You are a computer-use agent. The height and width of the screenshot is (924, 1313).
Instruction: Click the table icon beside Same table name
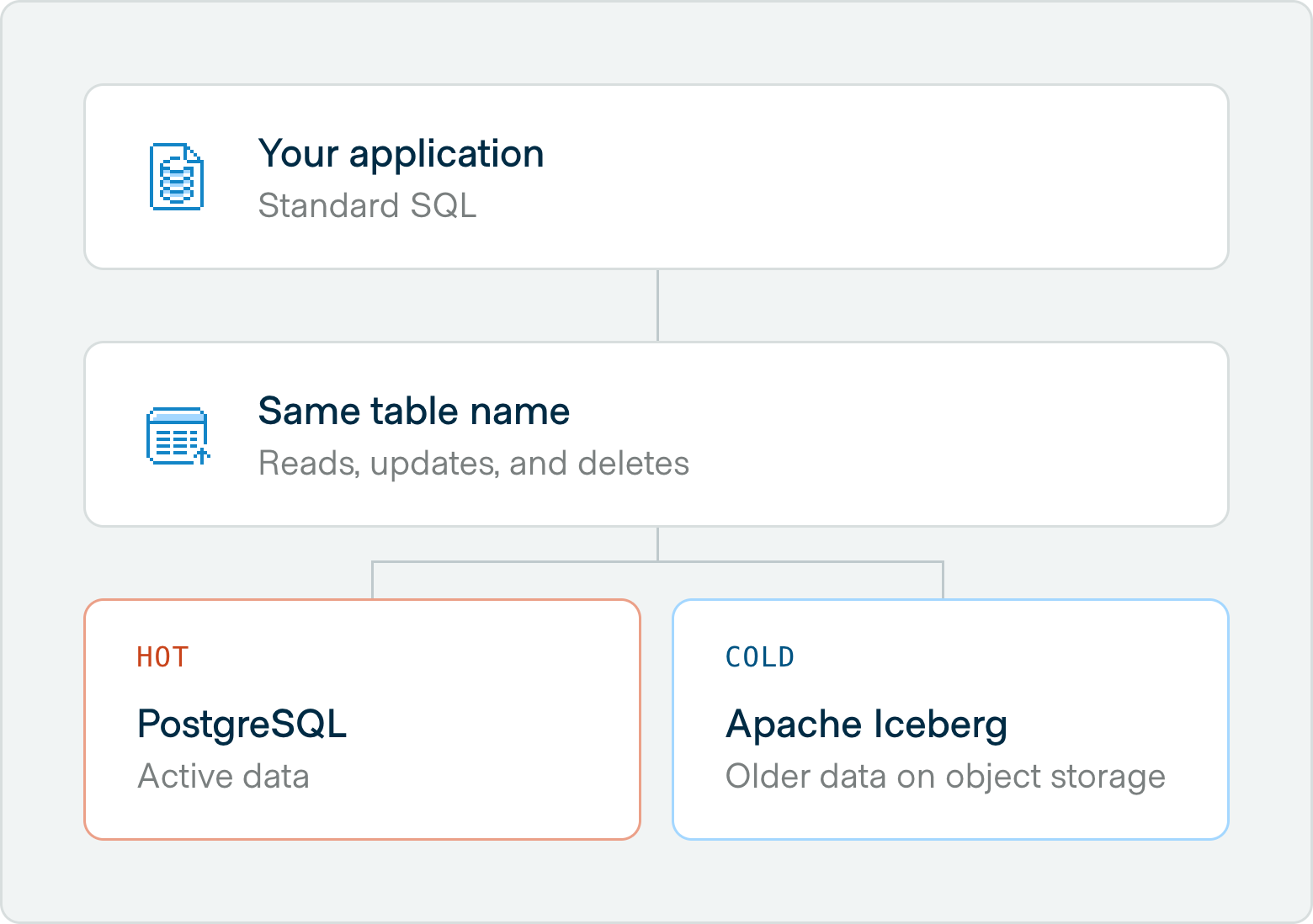coord(178,436)
